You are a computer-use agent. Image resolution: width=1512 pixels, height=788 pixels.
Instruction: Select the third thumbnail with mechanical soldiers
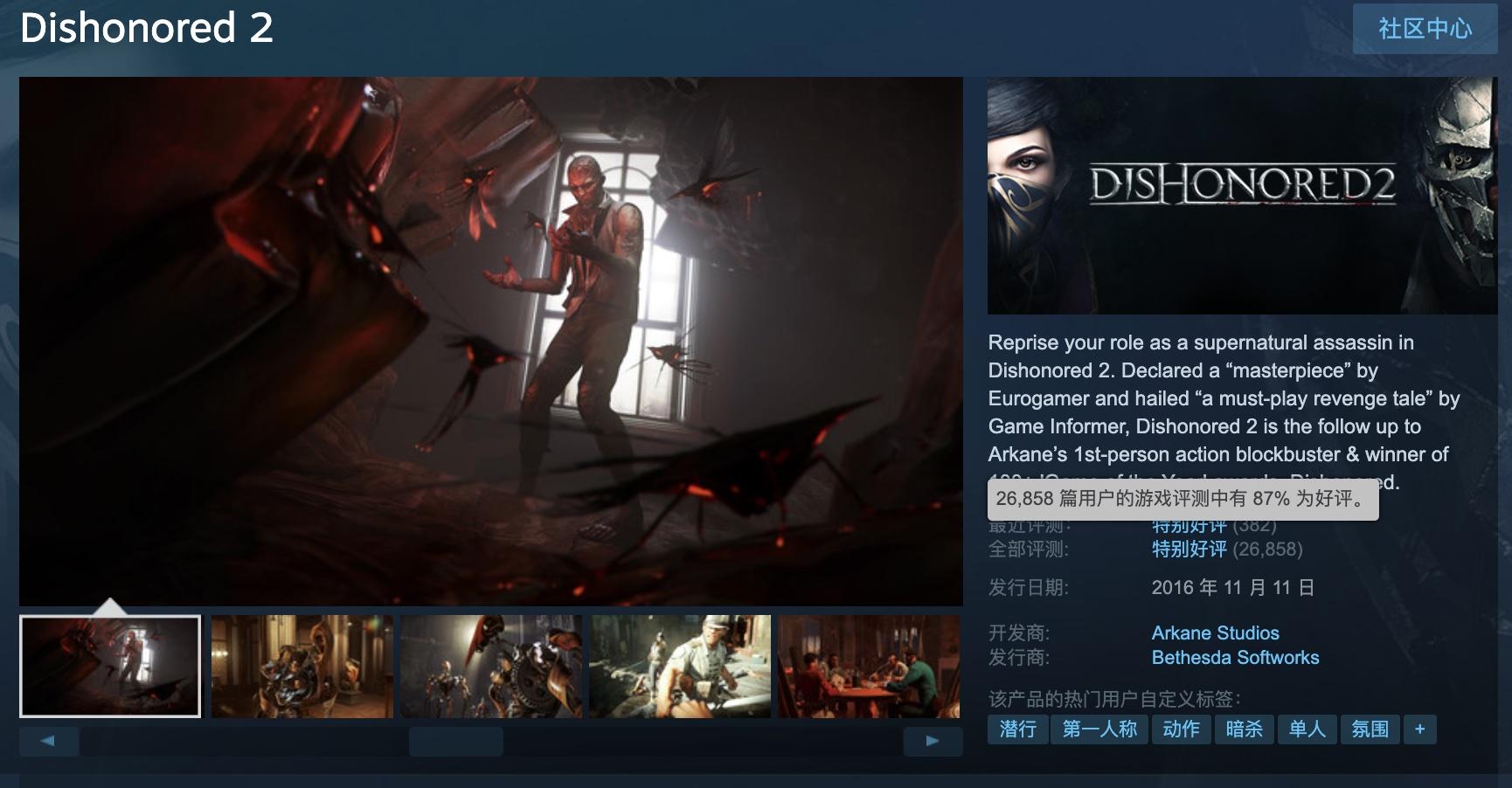tap(490, 667)
